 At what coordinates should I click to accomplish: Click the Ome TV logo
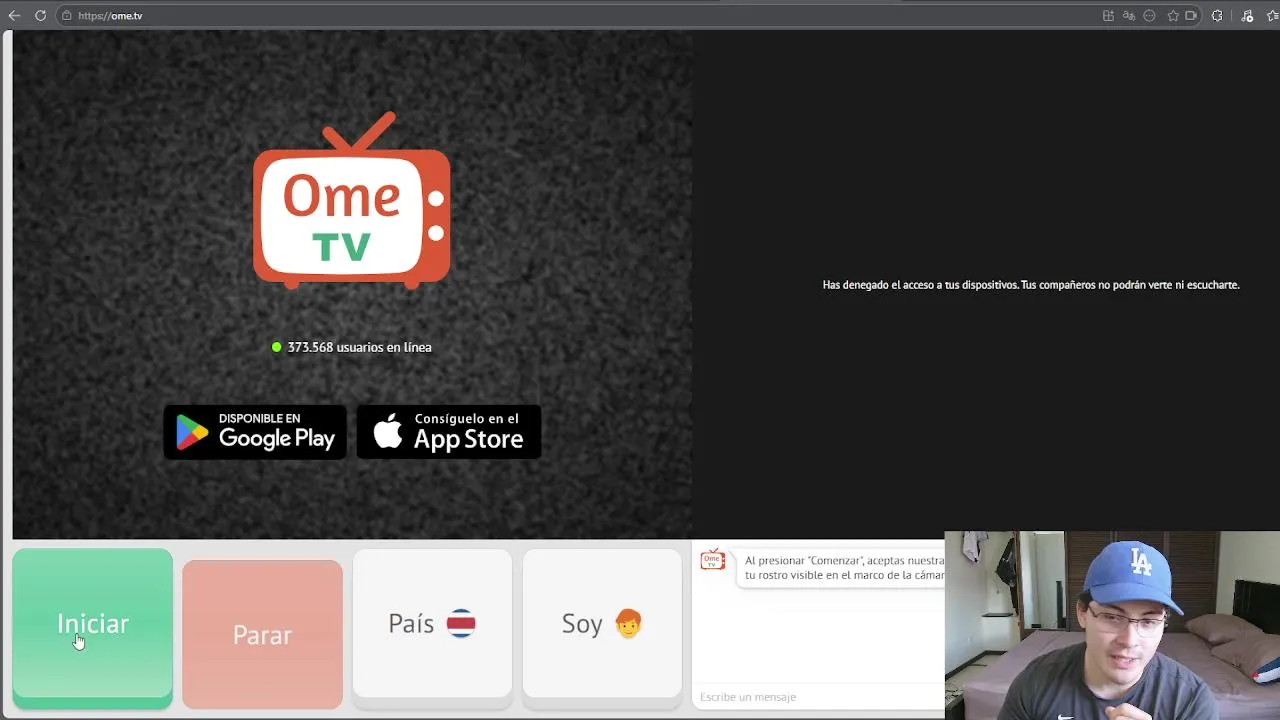coord(352,200)
